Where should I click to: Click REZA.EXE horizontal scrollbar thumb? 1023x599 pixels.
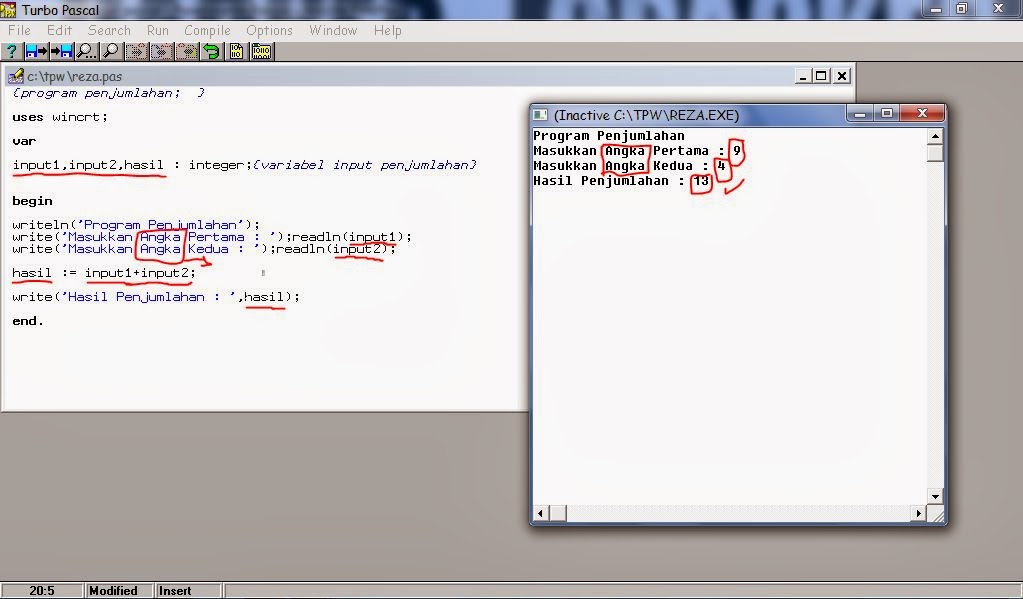click(558, 514)
